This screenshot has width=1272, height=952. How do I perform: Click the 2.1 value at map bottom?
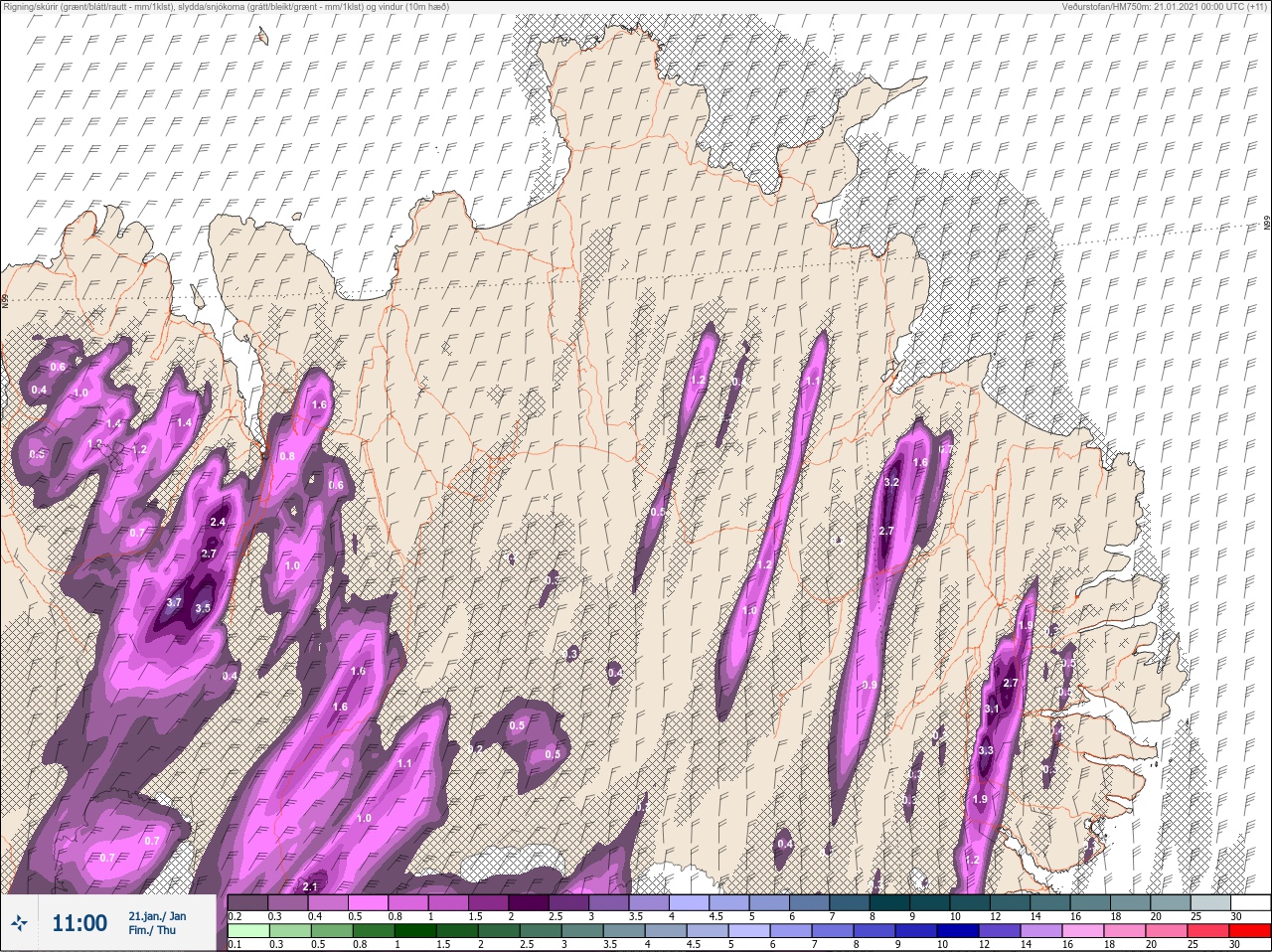(x=309, y=886)
